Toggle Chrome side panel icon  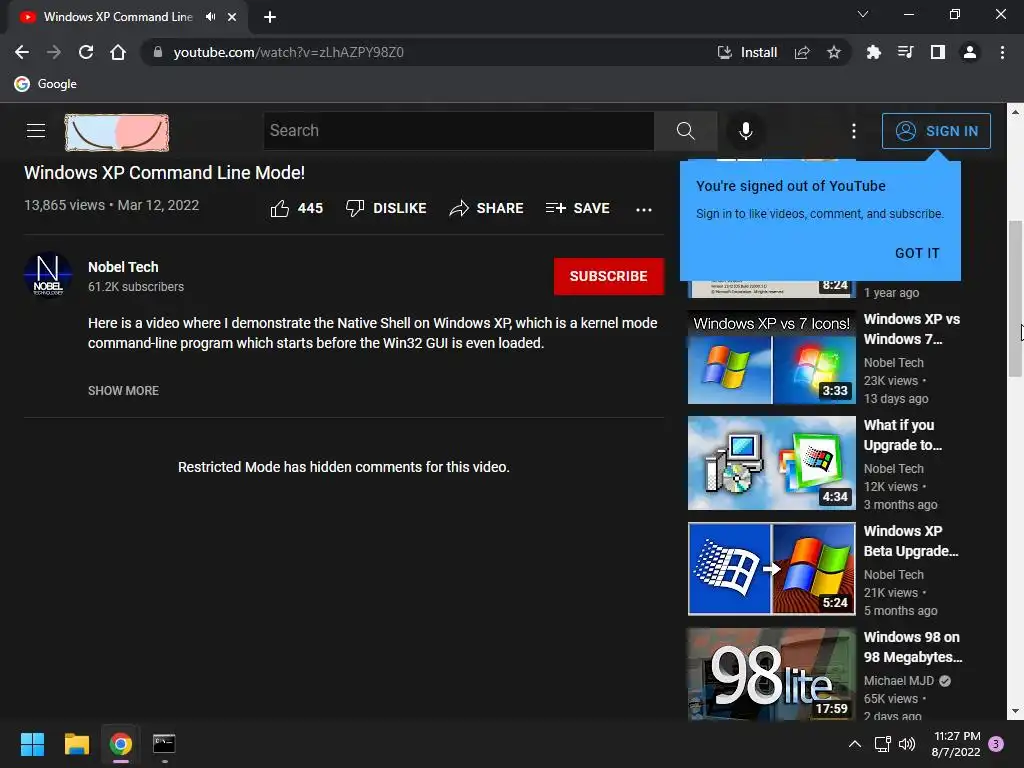(938, 52)
